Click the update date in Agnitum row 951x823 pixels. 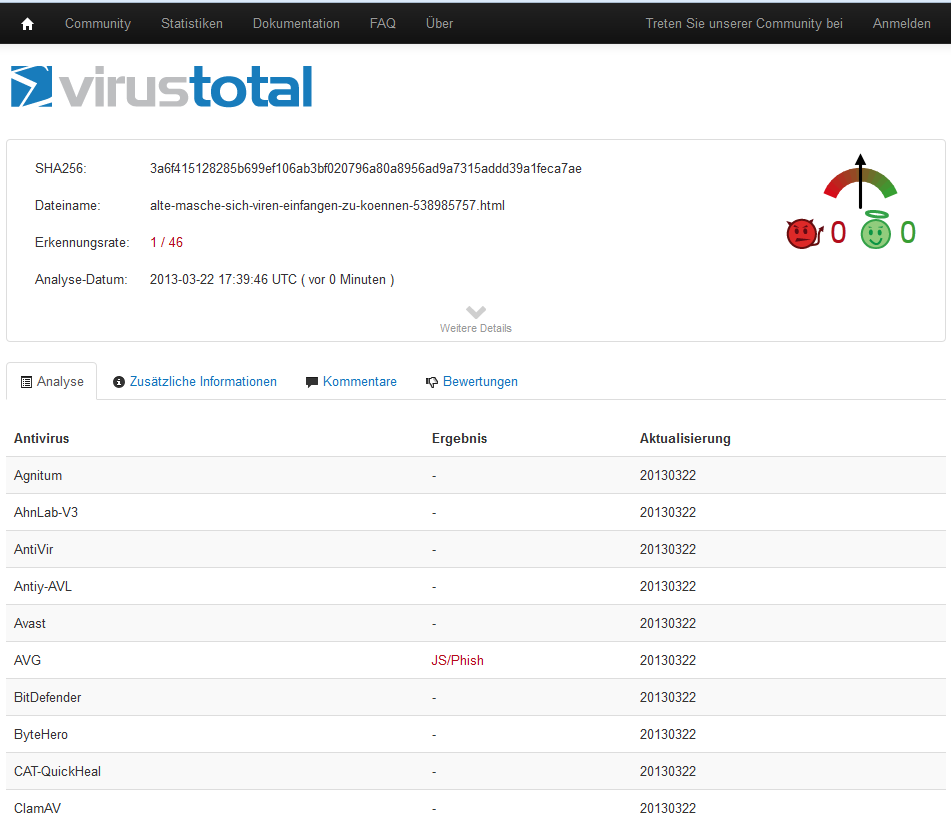668,475
